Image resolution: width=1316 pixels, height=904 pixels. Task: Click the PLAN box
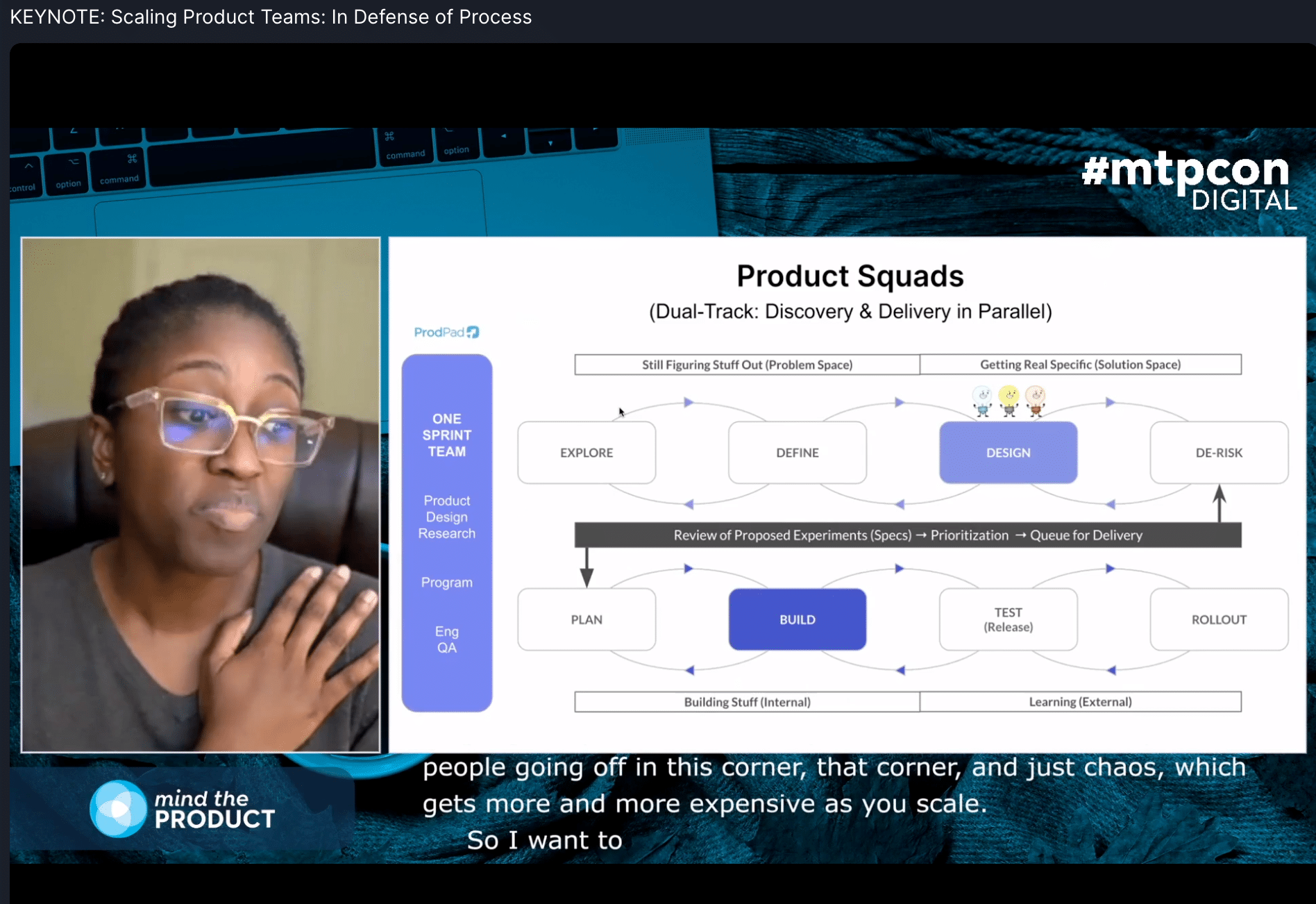coord(587,619)
